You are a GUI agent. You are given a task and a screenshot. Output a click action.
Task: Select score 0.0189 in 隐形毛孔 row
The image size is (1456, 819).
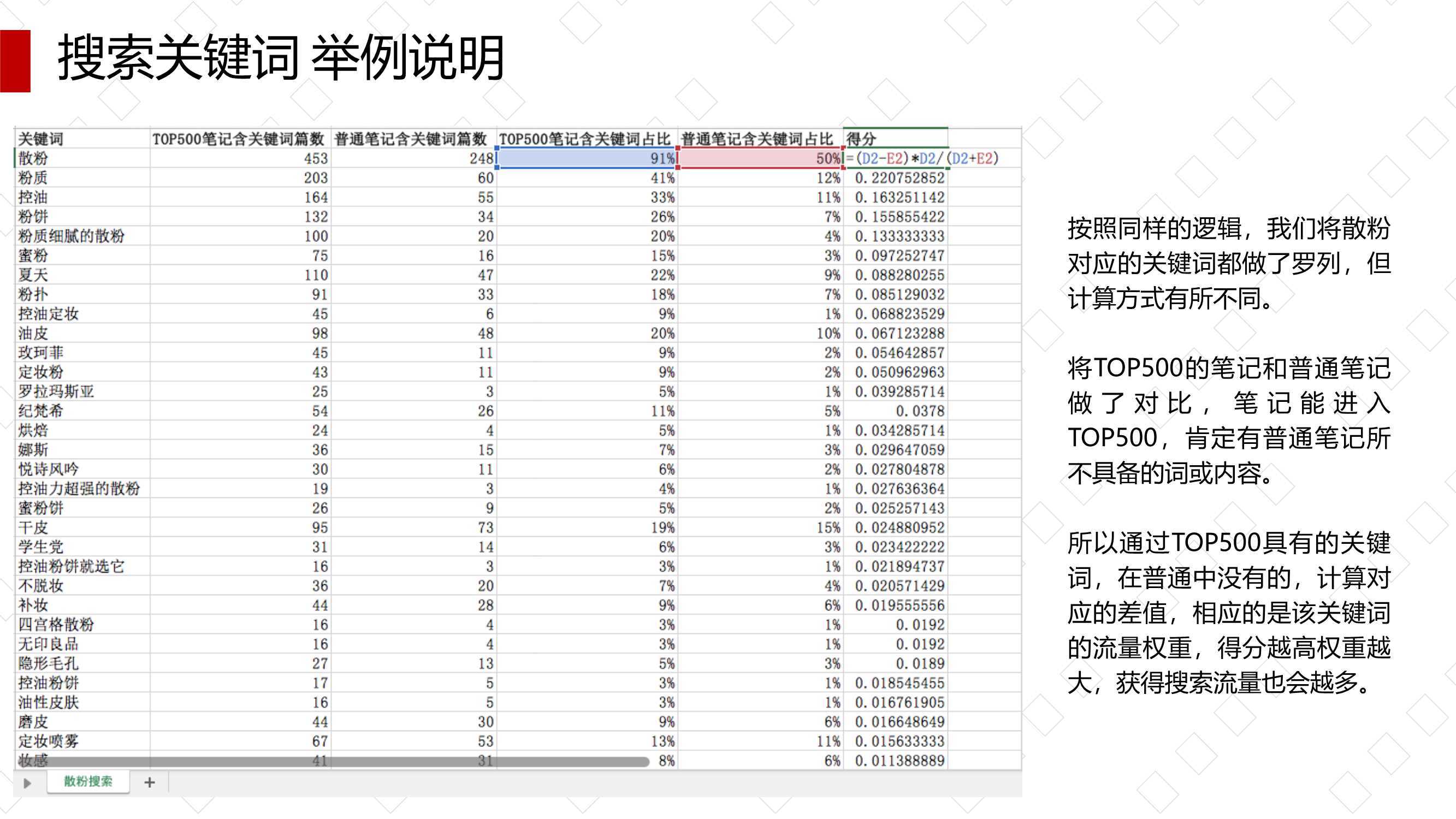pyautogui.click(x=895, y=663)
